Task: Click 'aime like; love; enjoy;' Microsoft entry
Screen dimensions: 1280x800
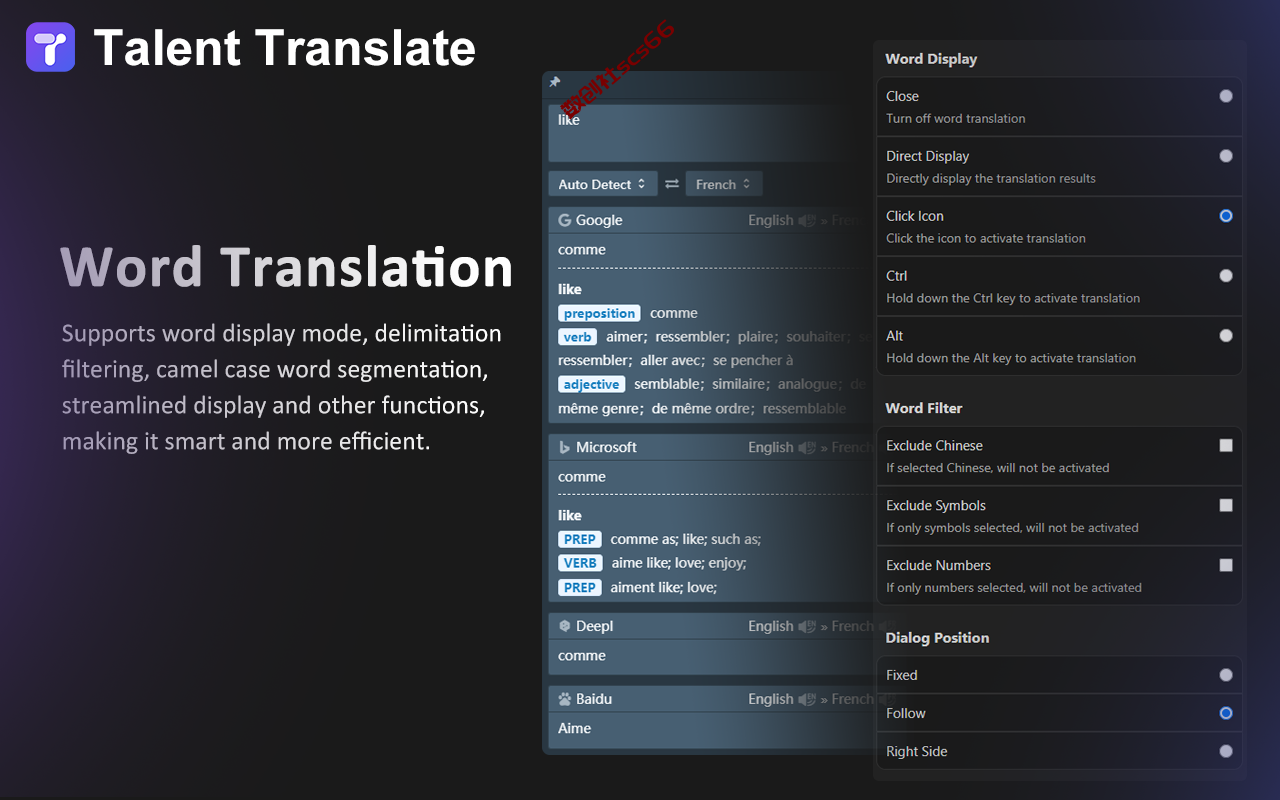Action: (679, 563)
